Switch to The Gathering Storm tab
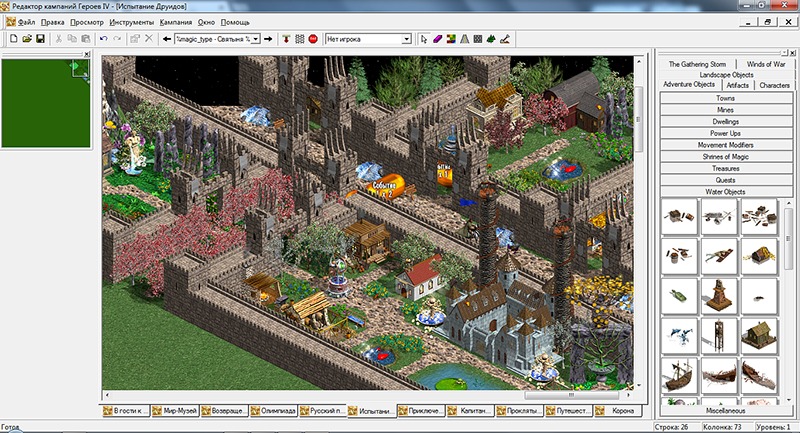Screen dimensions: 800x433 point(697,64)
